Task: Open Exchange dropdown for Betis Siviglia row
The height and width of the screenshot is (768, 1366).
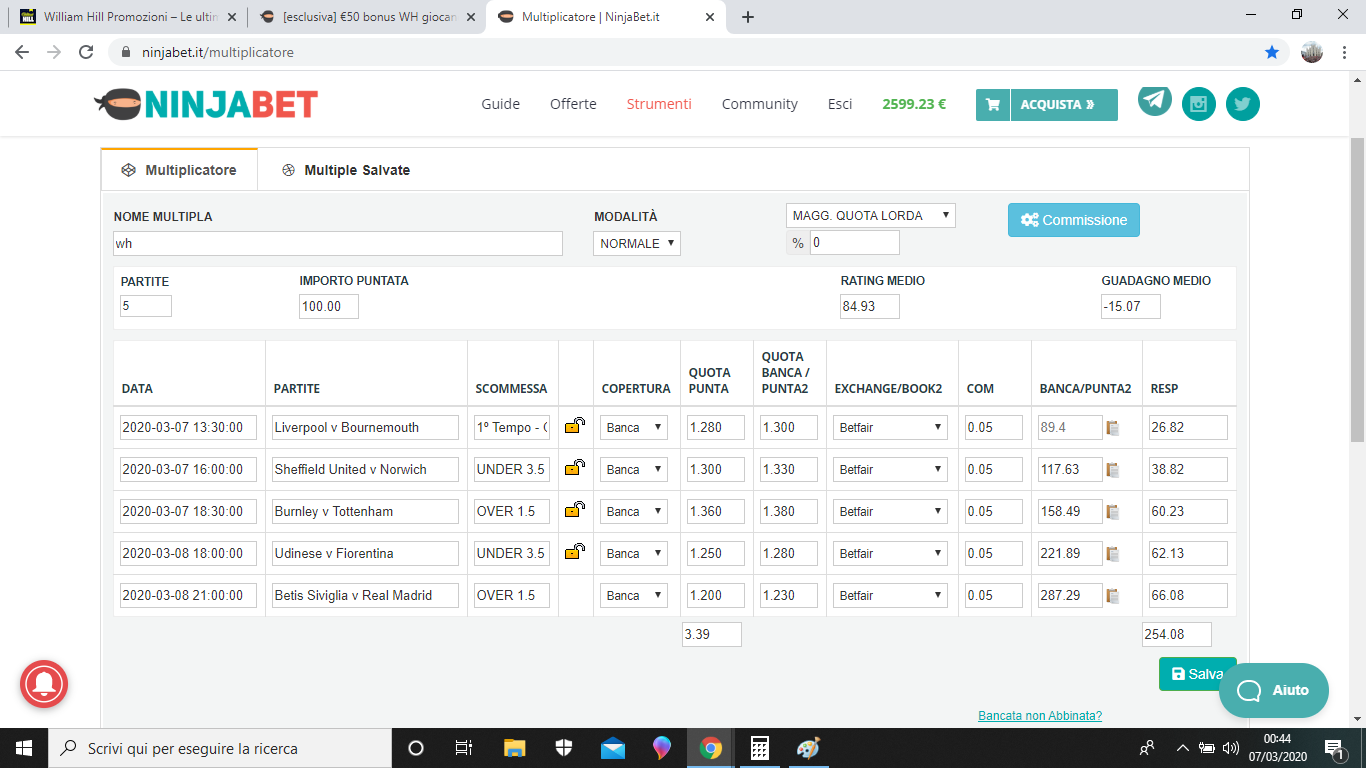Action: coord(890,595)
